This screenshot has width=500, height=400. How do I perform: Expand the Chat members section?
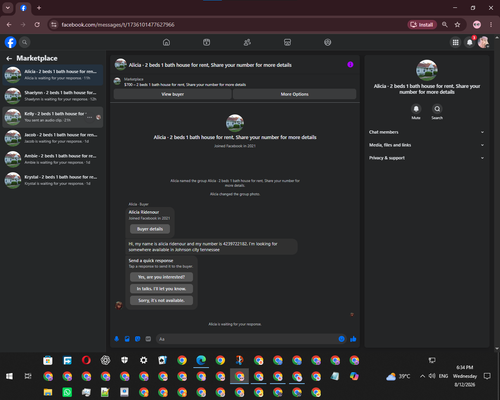pyautogui.click(x=427, y=132)
